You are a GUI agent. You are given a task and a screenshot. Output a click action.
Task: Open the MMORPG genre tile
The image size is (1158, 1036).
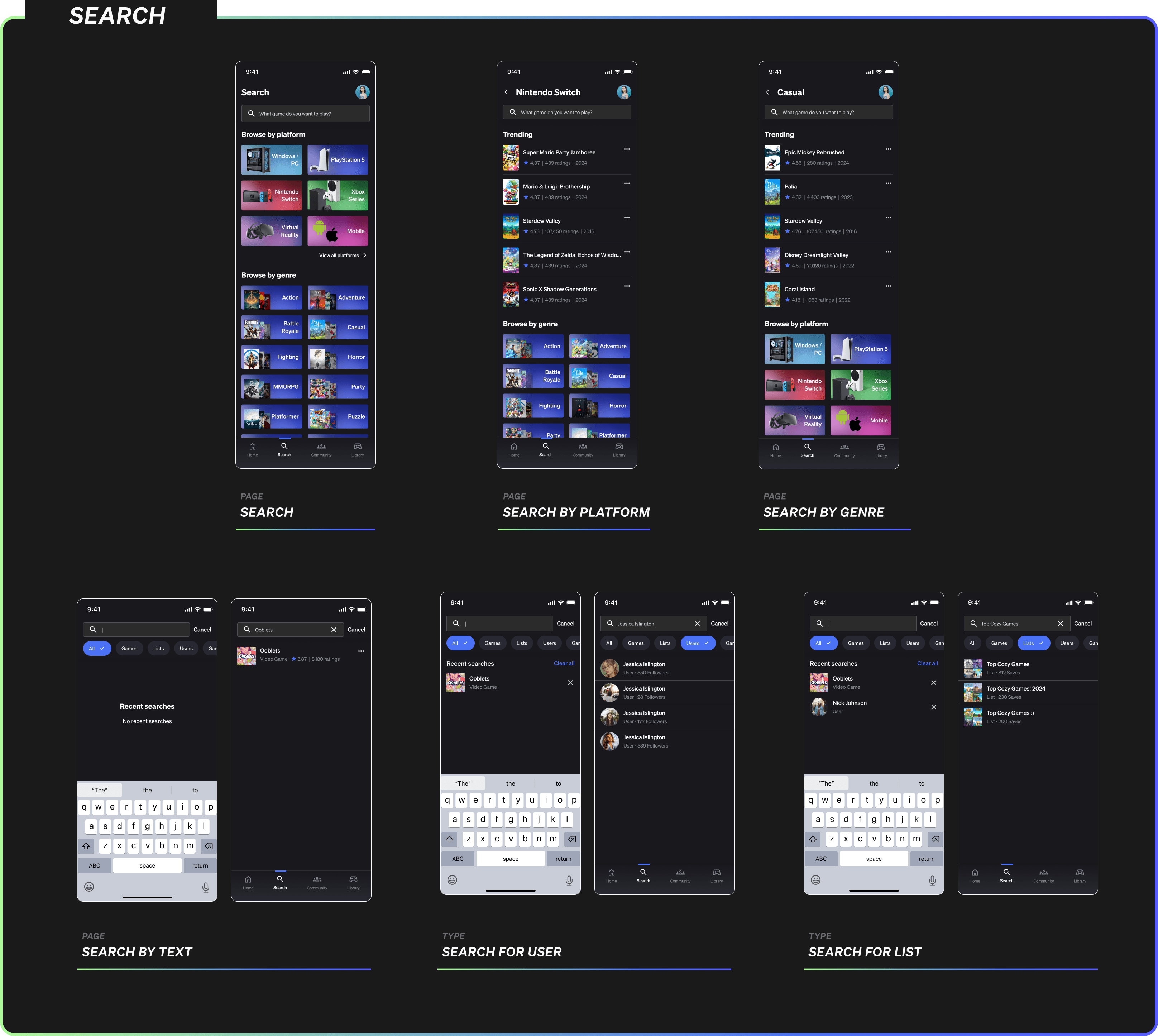(x=272, y=387)
